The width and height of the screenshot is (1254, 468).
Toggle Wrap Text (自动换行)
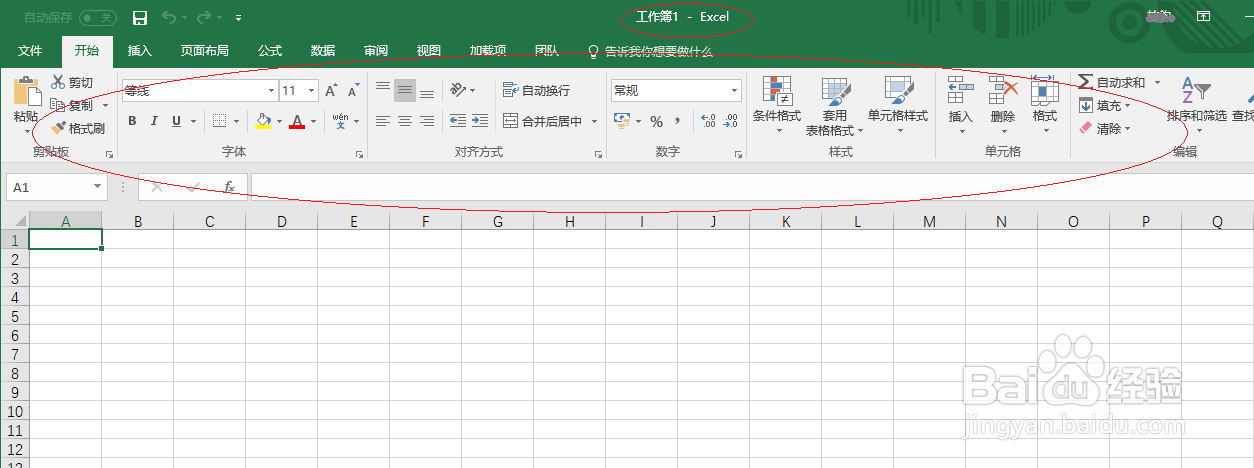click(536, 90)
